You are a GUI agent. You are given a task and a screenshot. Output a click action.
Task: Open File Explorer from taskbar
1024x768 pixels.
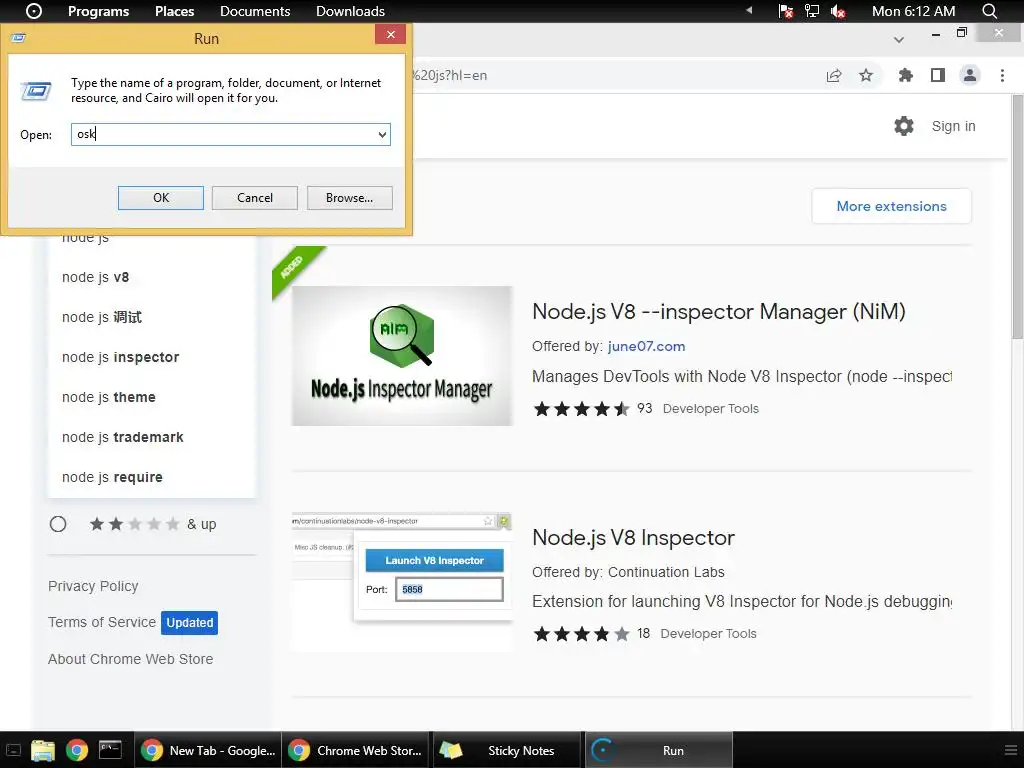click(43, 750)
